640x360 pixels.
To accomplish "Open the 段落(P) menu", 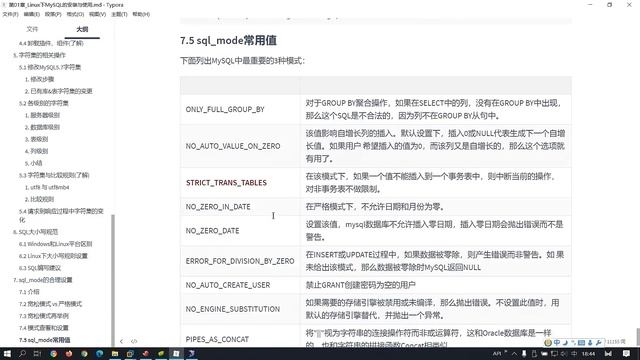I will (53, 14).
